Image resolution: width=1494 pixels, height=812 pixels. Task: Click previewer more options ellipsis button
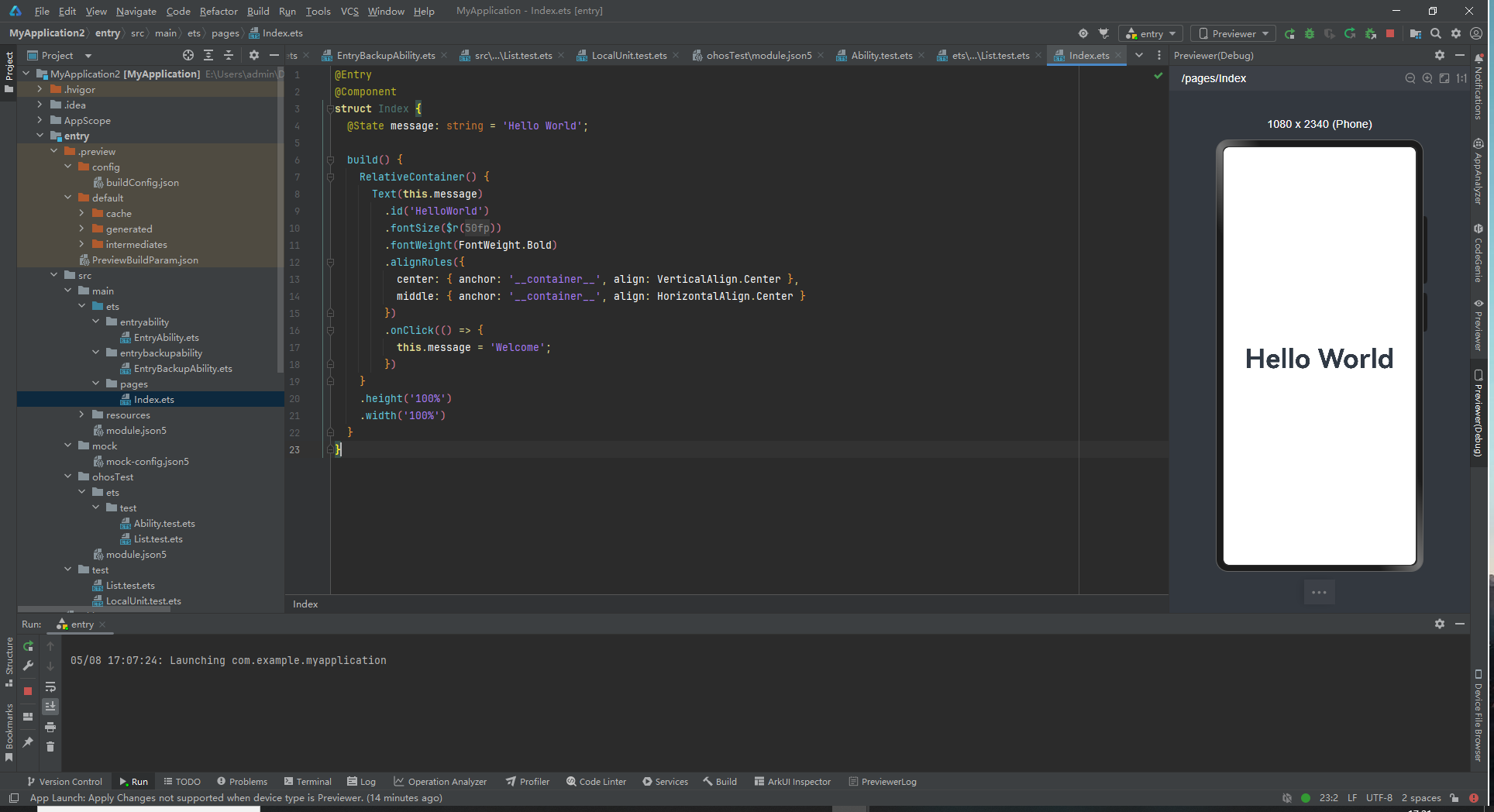pyautogui.click(x=1319, y=592)
